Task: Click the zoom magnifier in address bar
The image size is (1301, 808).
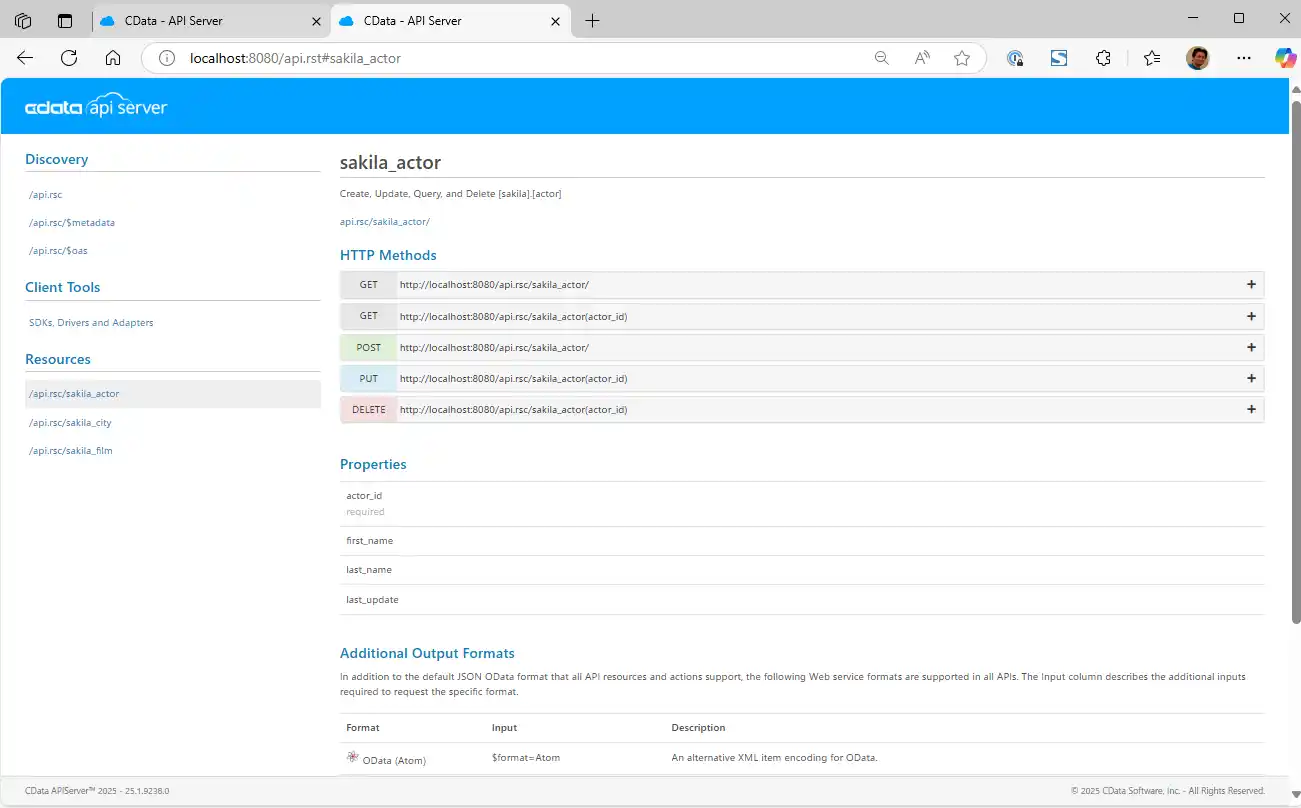Action: [x=881, y=58]
